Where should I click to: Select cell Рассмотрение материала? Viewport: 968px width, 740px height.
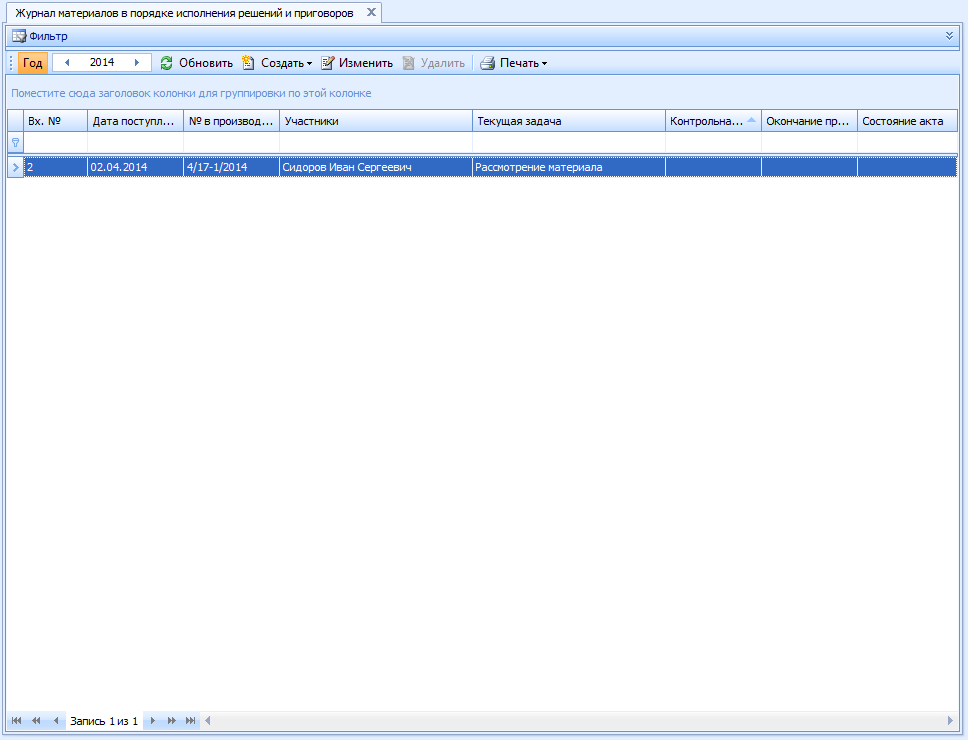click(x=569, y=167)
